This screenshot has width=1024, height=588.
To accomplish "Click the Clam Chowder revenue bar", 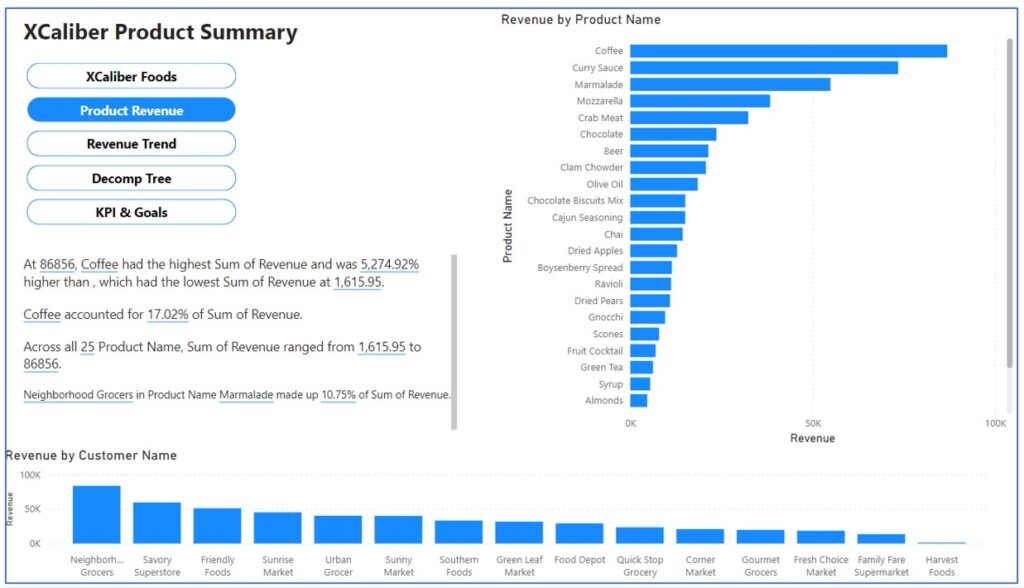I will pyautogui.click(x=668, y=168).
